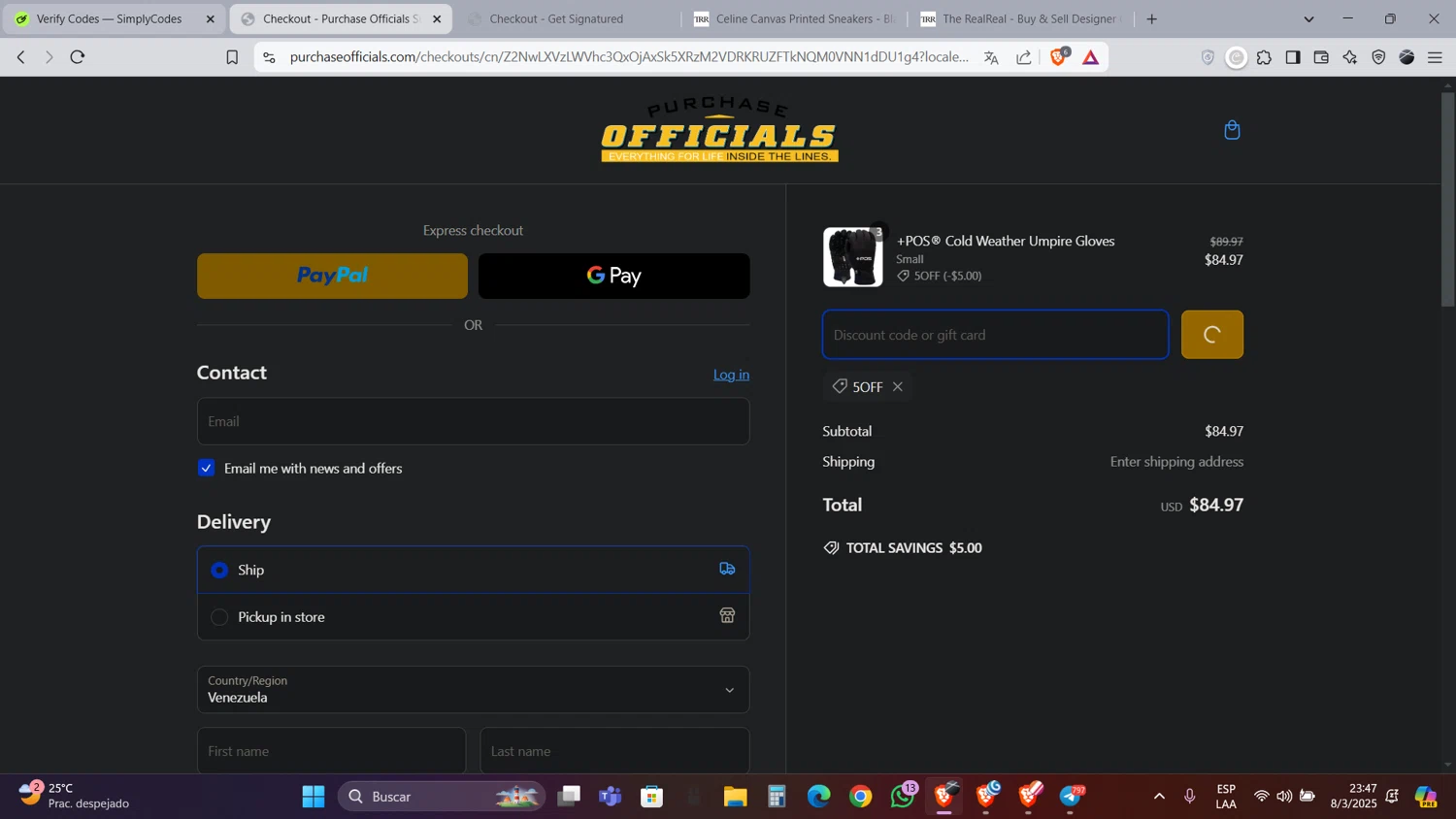1456x819 pixels.
Task: Uncheck Email me with news and offers
Action: [207, 468]
